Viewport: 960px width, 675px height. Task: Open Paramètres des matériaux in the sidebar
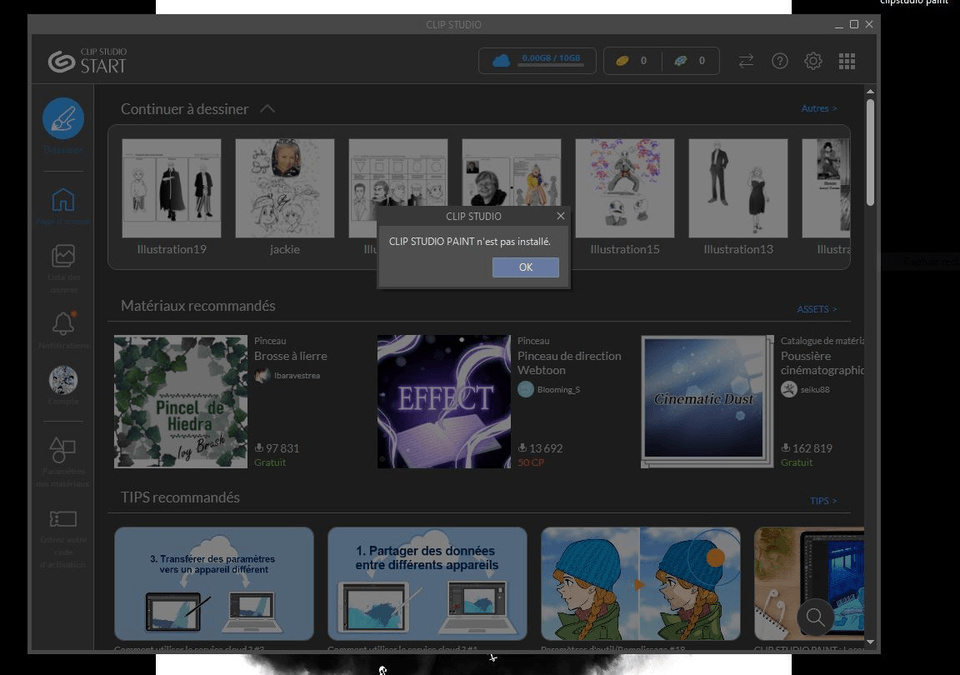(x=62, y=450)
